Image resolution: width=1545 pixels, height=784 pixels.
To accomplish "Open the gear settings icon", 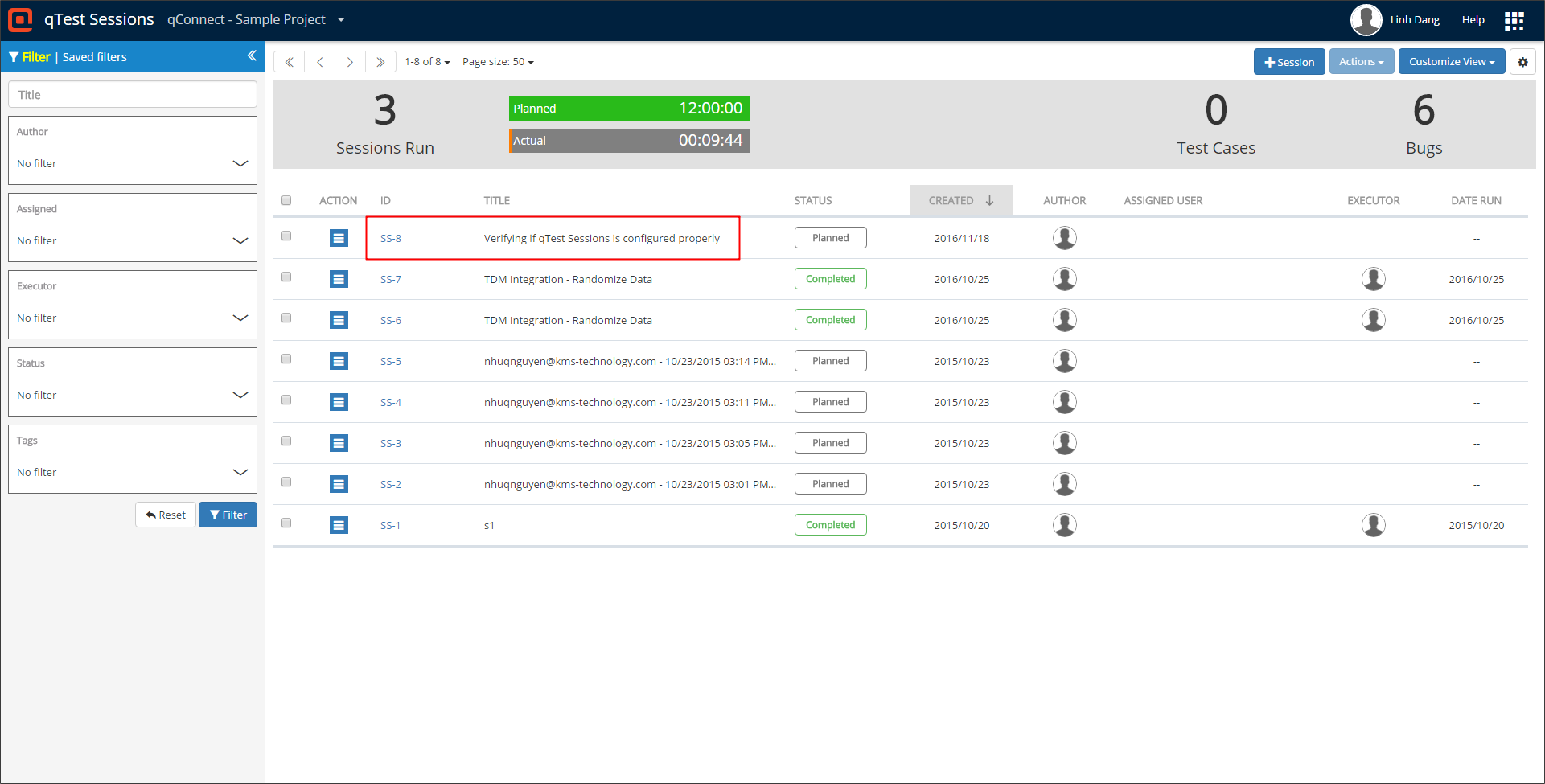I will [1522, 62].
